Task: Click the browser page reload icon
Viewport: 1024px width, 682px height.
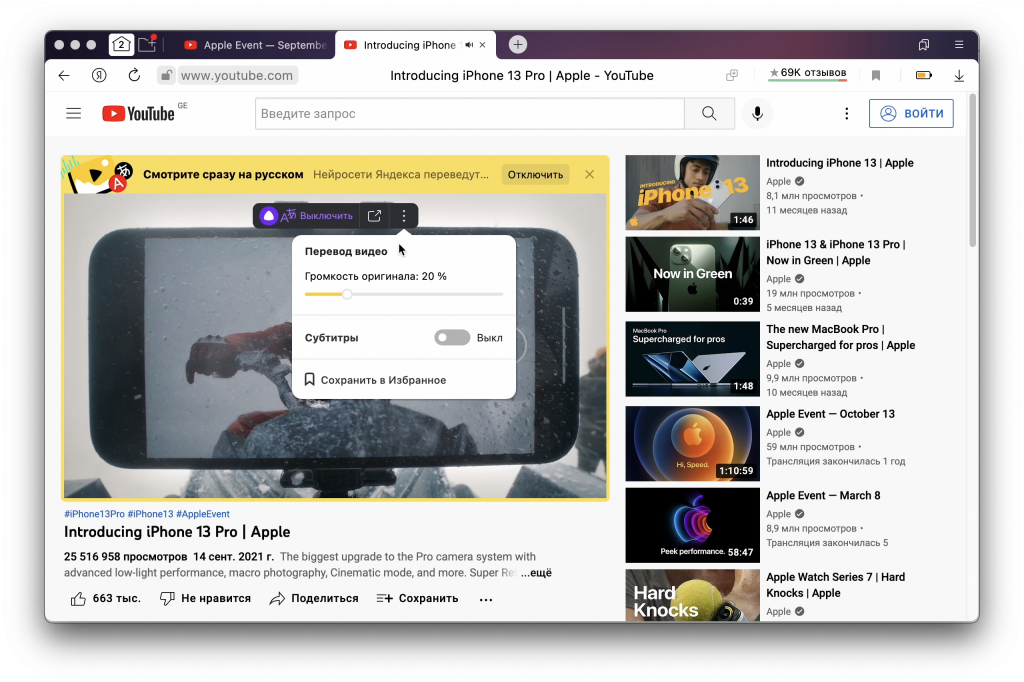Action: (x=134, y=75)
